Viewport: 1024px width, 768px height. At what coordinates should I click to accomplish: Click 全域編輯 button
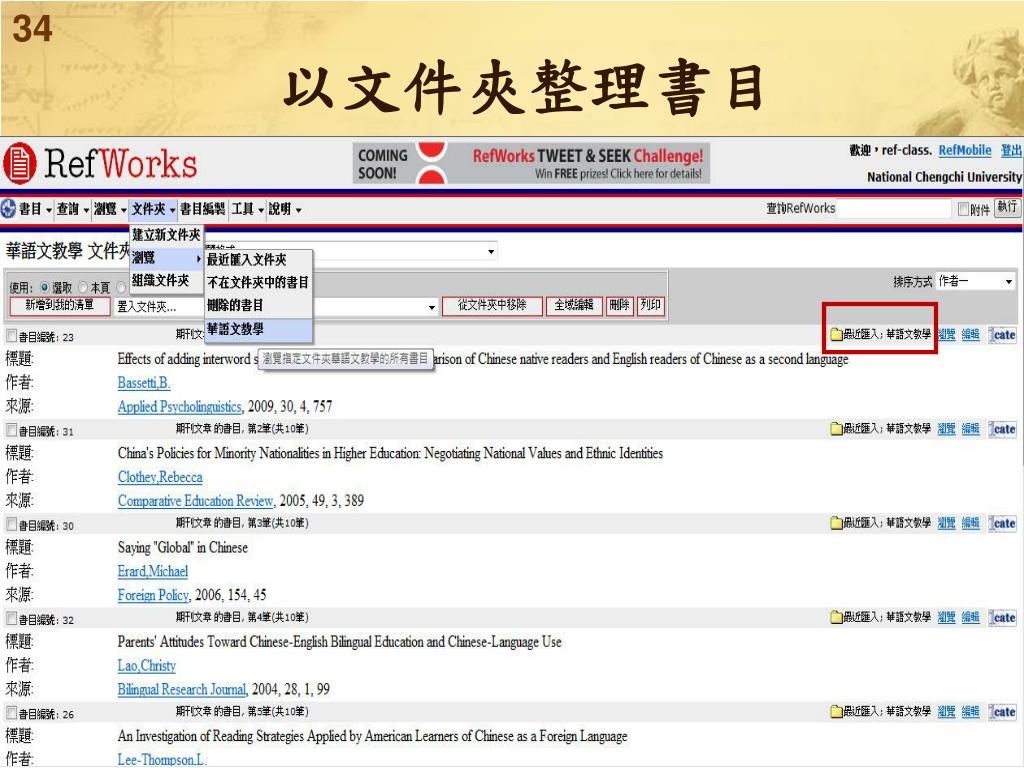[x=574, y=306]
